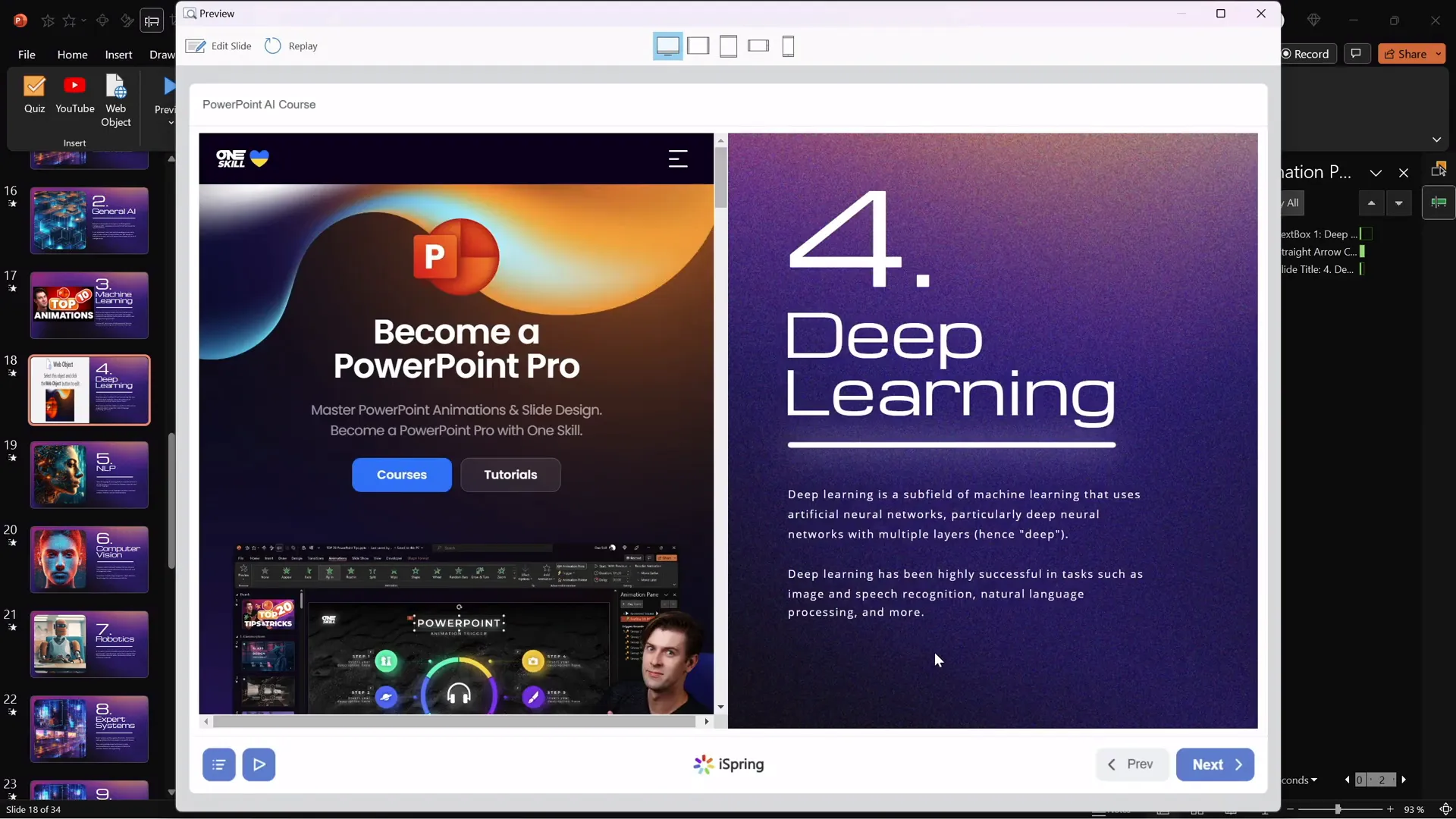
Task: Click zoom in plus button
Action: tap(1390, 810)
